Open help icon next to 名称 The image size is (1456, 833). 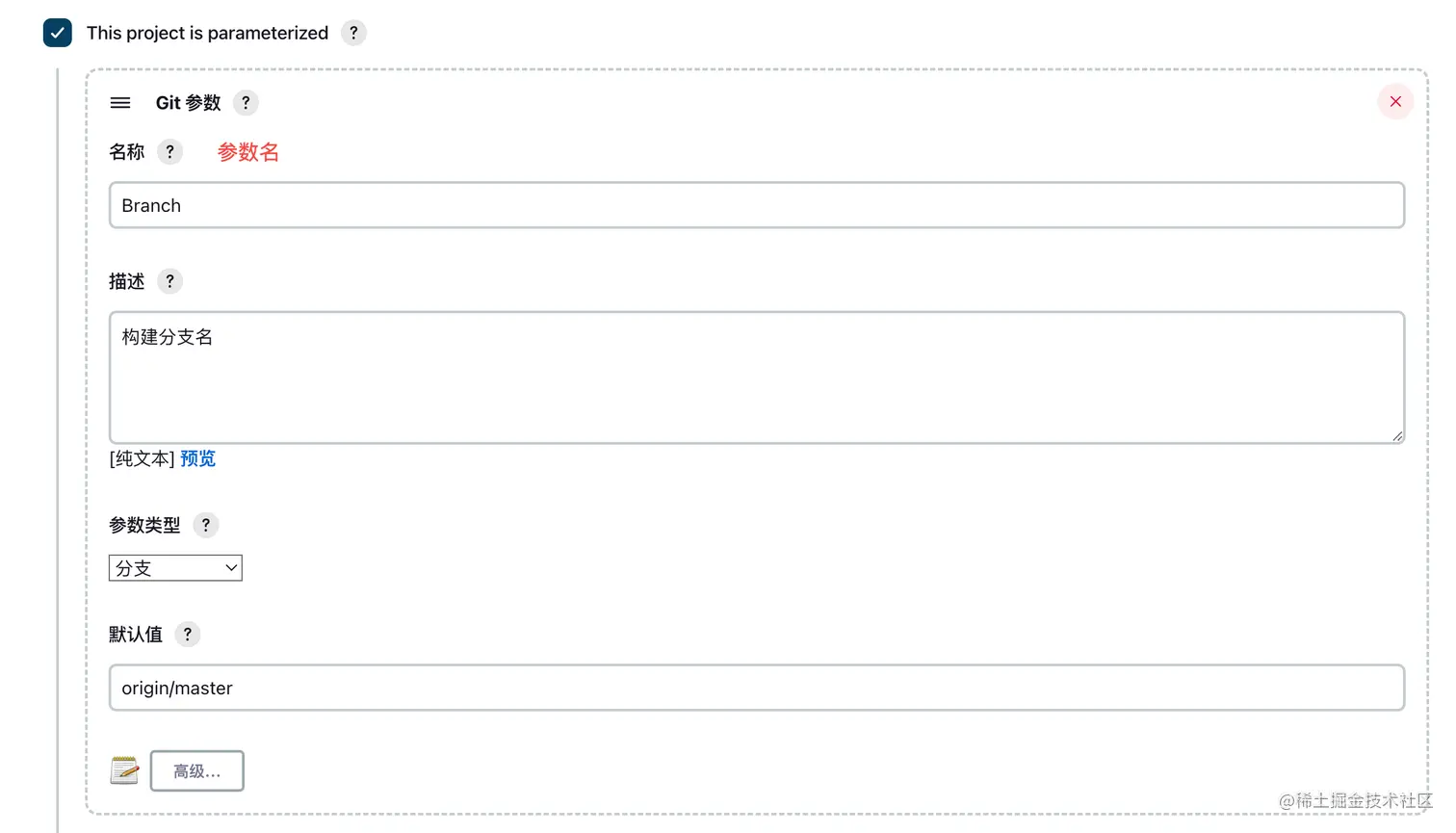pyautogui.click(x=169, y=152)
